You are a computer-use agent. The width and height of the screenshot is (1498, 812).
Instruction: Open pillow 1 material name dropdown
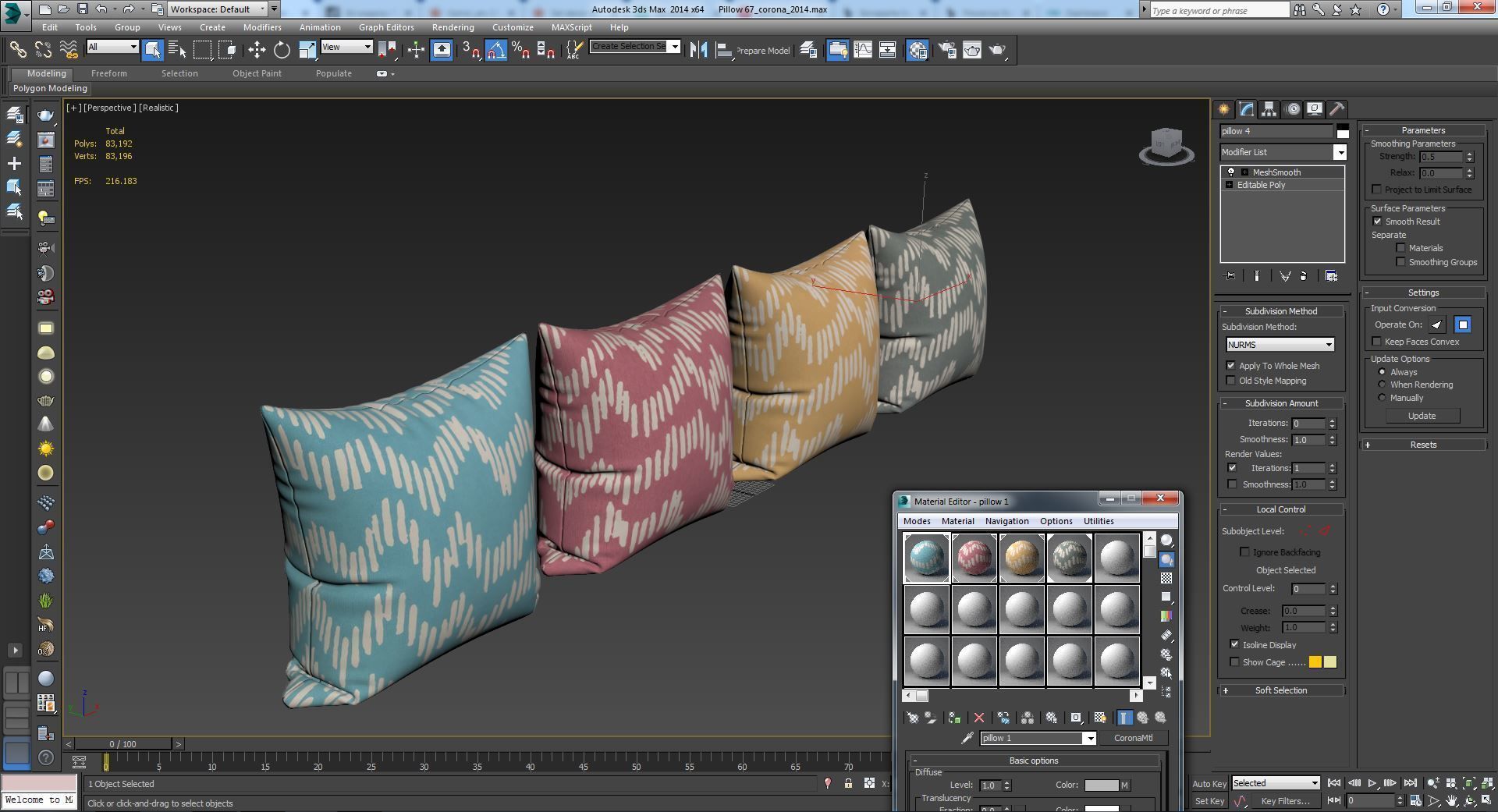pos(1090,738)
